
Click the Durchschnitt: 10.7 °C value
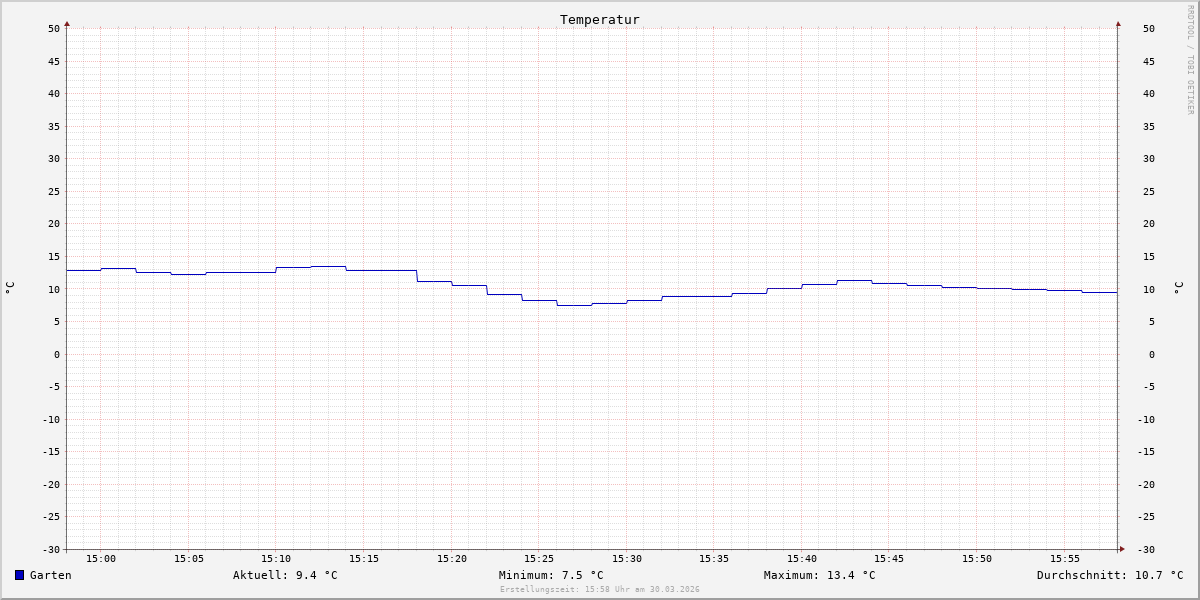1110,575
